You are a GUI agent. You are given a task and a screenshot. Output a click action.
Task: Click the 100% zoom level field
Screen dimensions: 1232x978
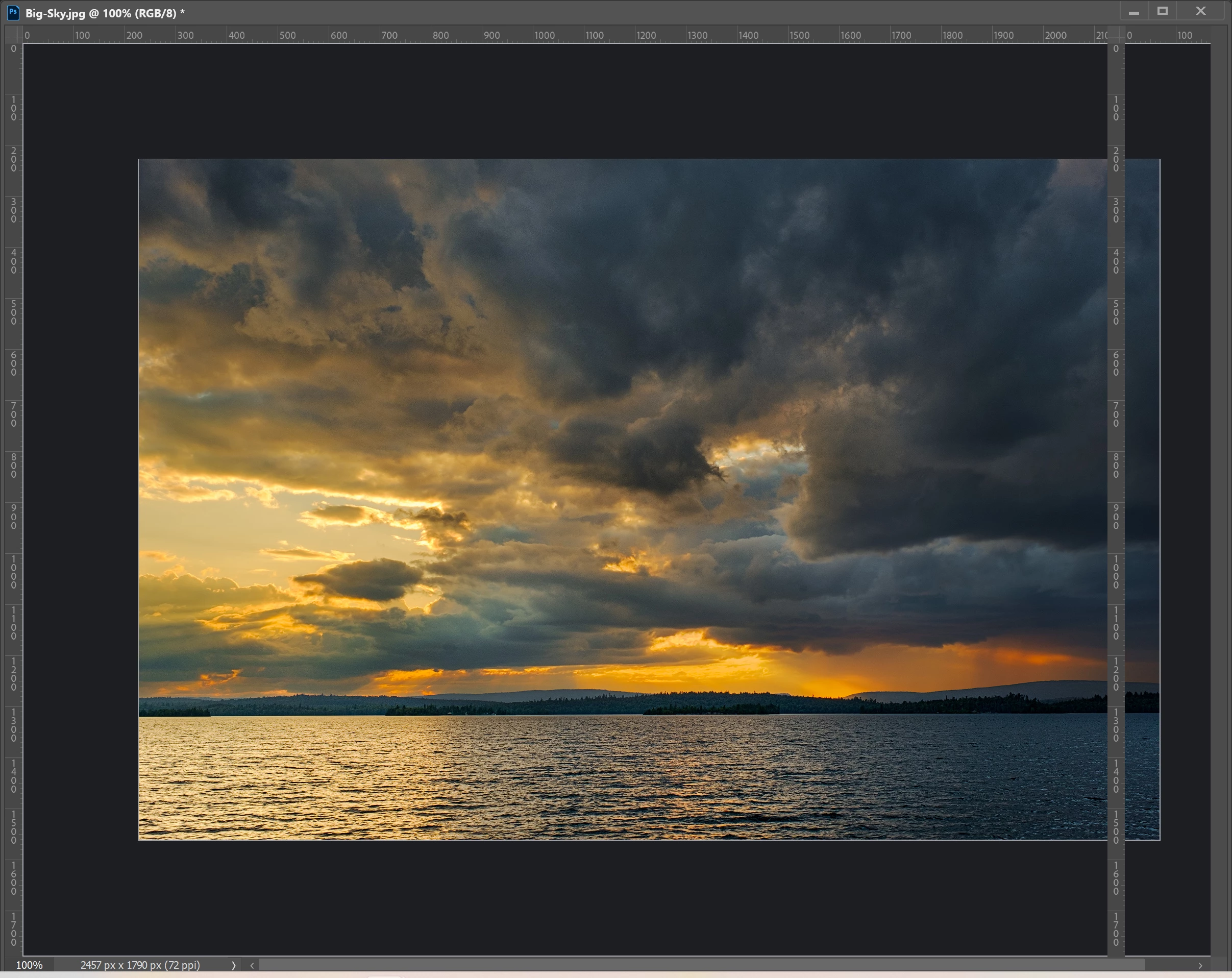click(x=29, y=965)
